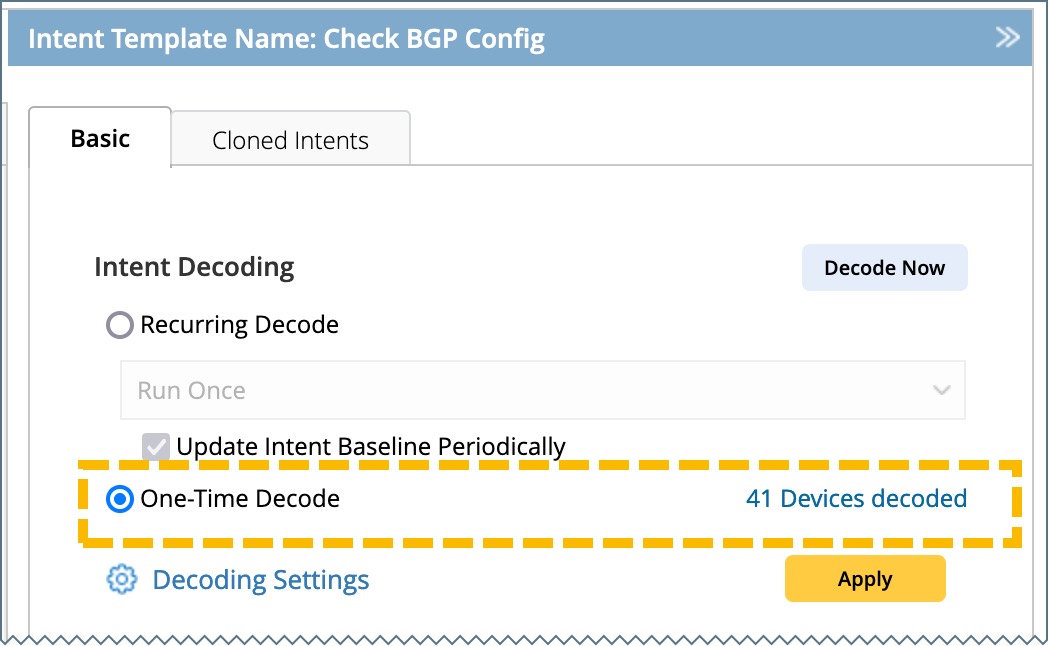This screenshot has width=1048, height=646.
Task: Switch to the Basic tab
Action: [x=100, y=138]
